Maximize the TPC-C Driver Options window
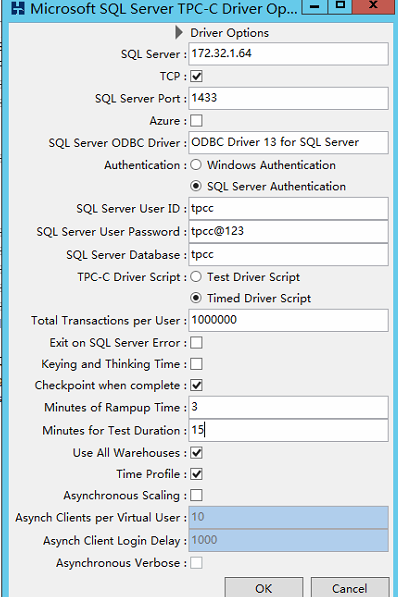Screen dimensions: 398x597 (340, 6)
